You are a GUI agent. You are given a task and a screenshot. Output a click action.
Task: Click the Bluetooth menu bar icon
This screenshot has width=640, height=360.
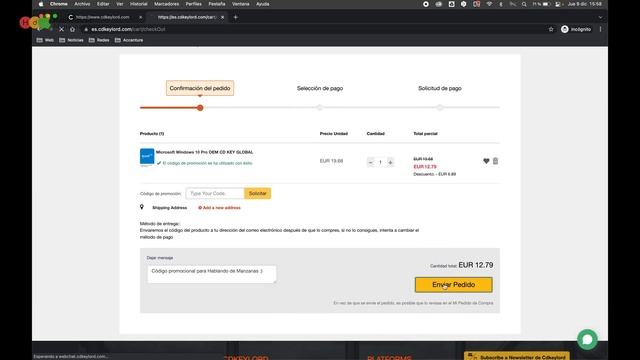tap(501, 4)
